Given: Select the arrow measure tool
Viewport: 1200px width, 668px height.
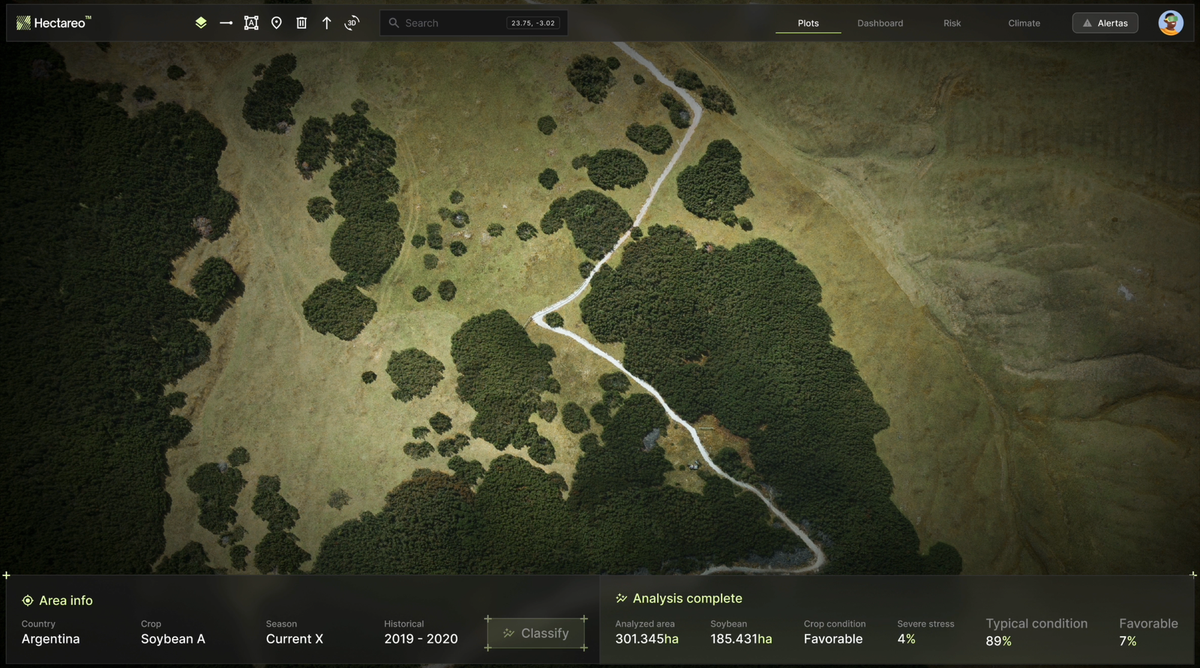Looking at the screenshot, I should (226, 22).
